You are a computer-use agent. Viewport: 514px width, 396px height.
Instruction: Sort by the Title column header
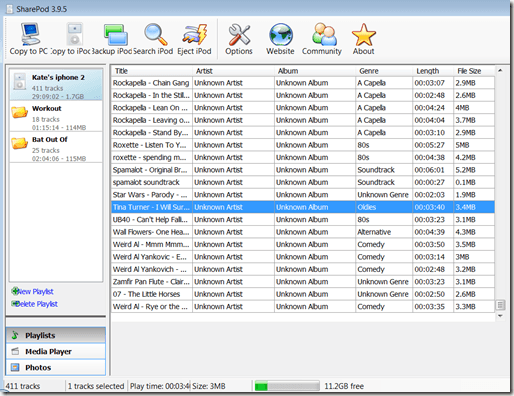[x=152, y=71]
